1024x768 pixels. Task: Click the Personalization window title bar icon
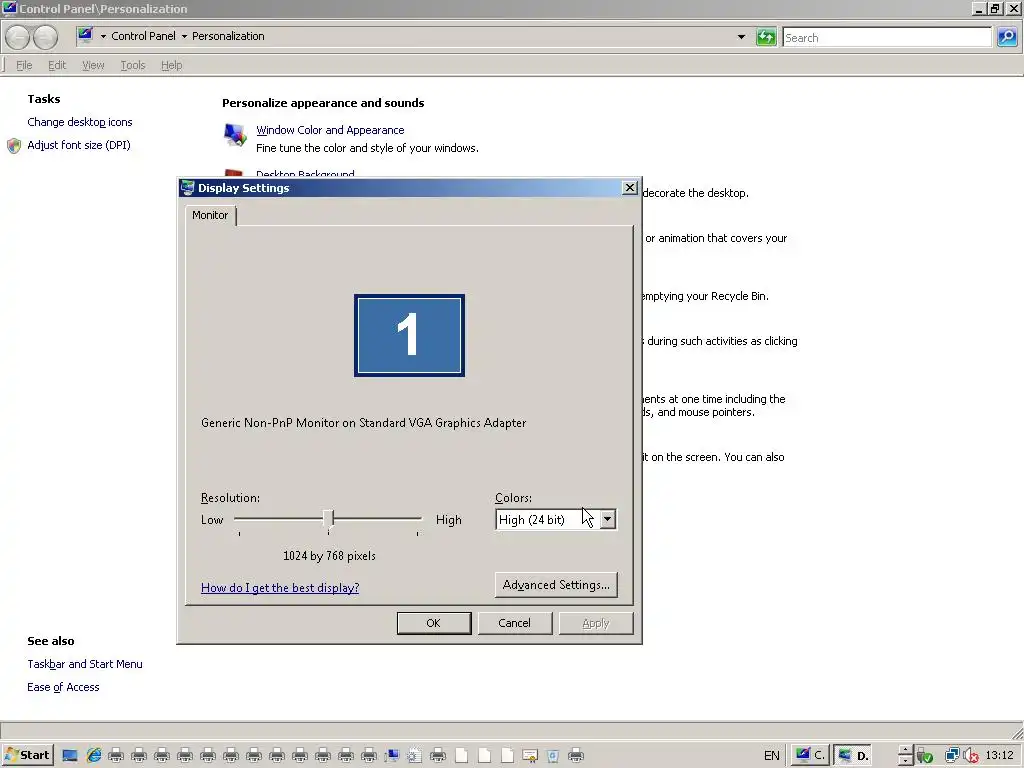[x=9, y=8]
